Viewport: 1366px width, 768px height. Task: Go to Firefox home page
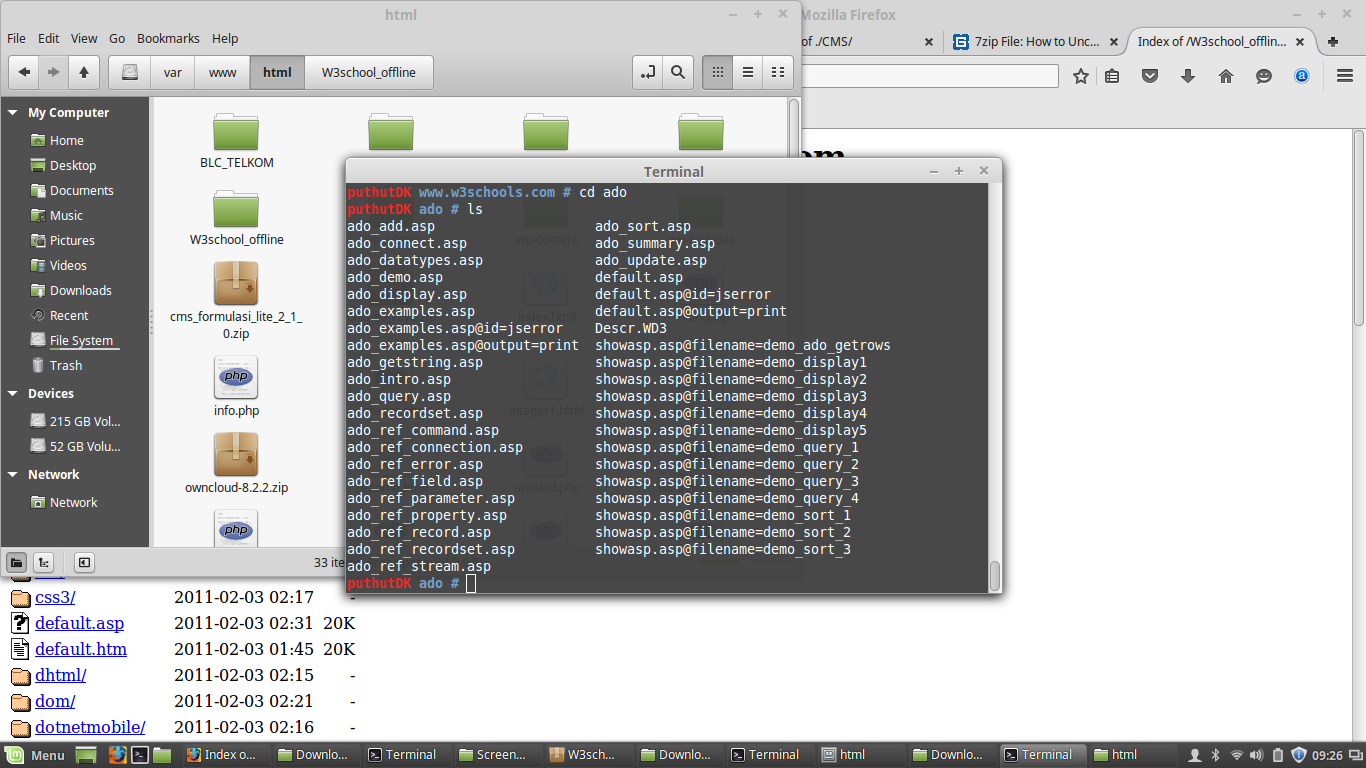click(1226, 76)
